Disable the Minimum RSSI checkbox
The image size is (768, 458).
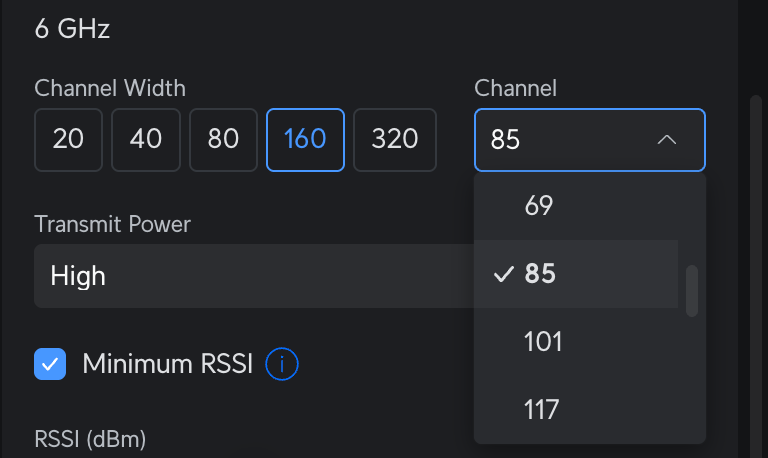click(50, 364)
